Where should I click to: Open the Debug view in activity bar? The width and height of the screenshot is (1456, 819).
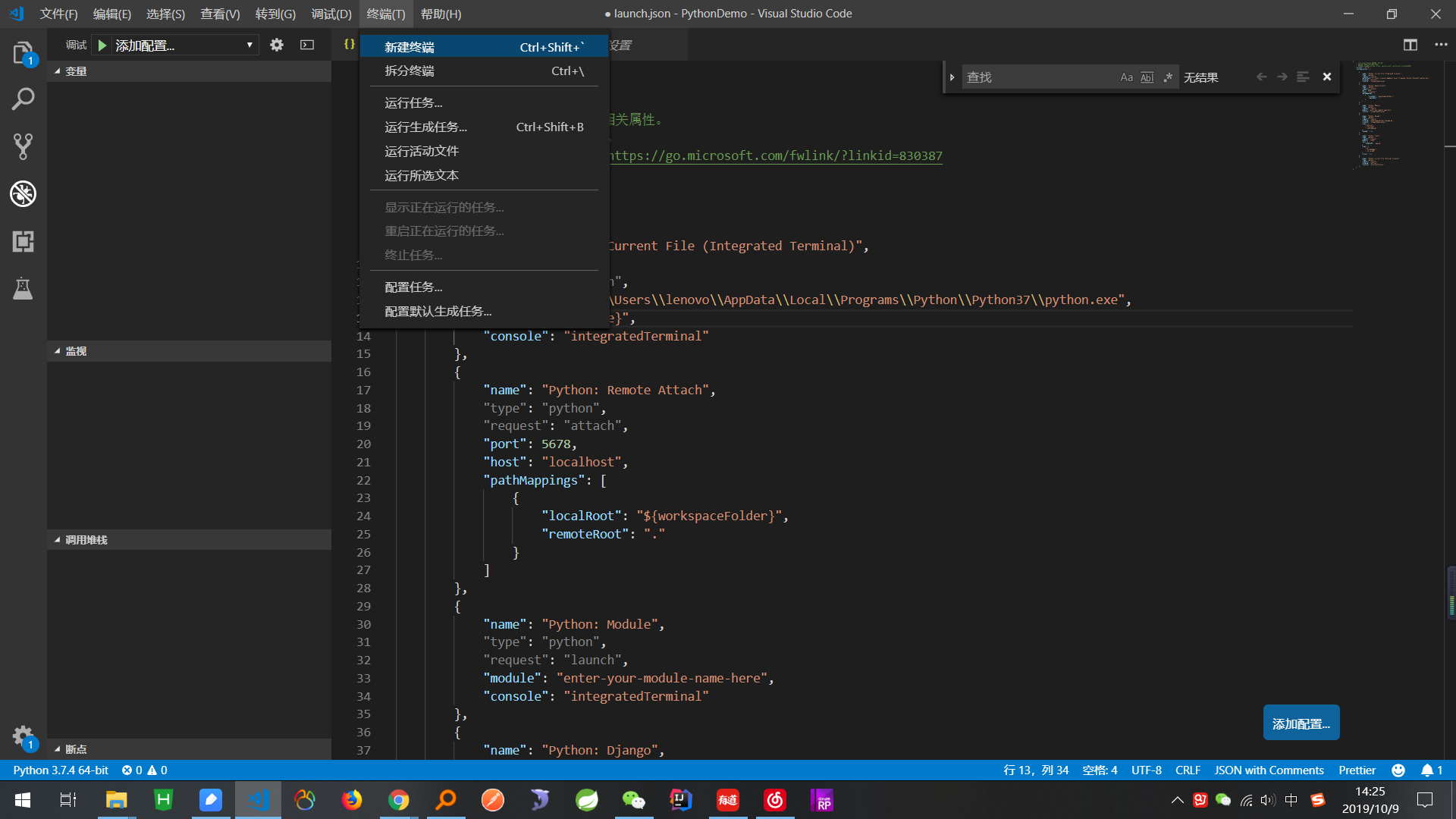point(23,194)
